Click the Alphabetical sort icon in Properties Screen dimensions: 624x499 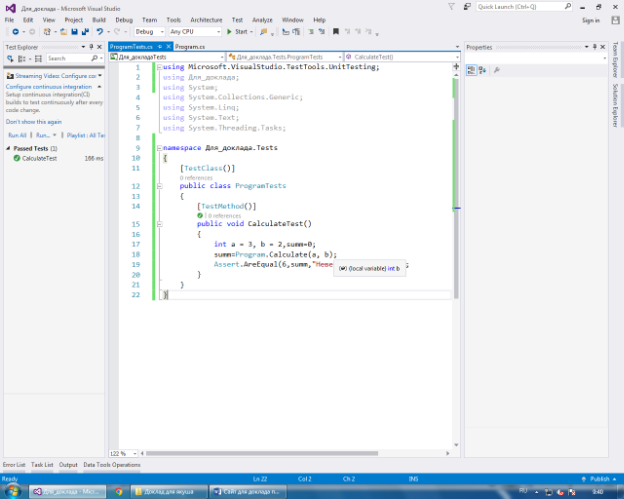click(x=483, y=69)
